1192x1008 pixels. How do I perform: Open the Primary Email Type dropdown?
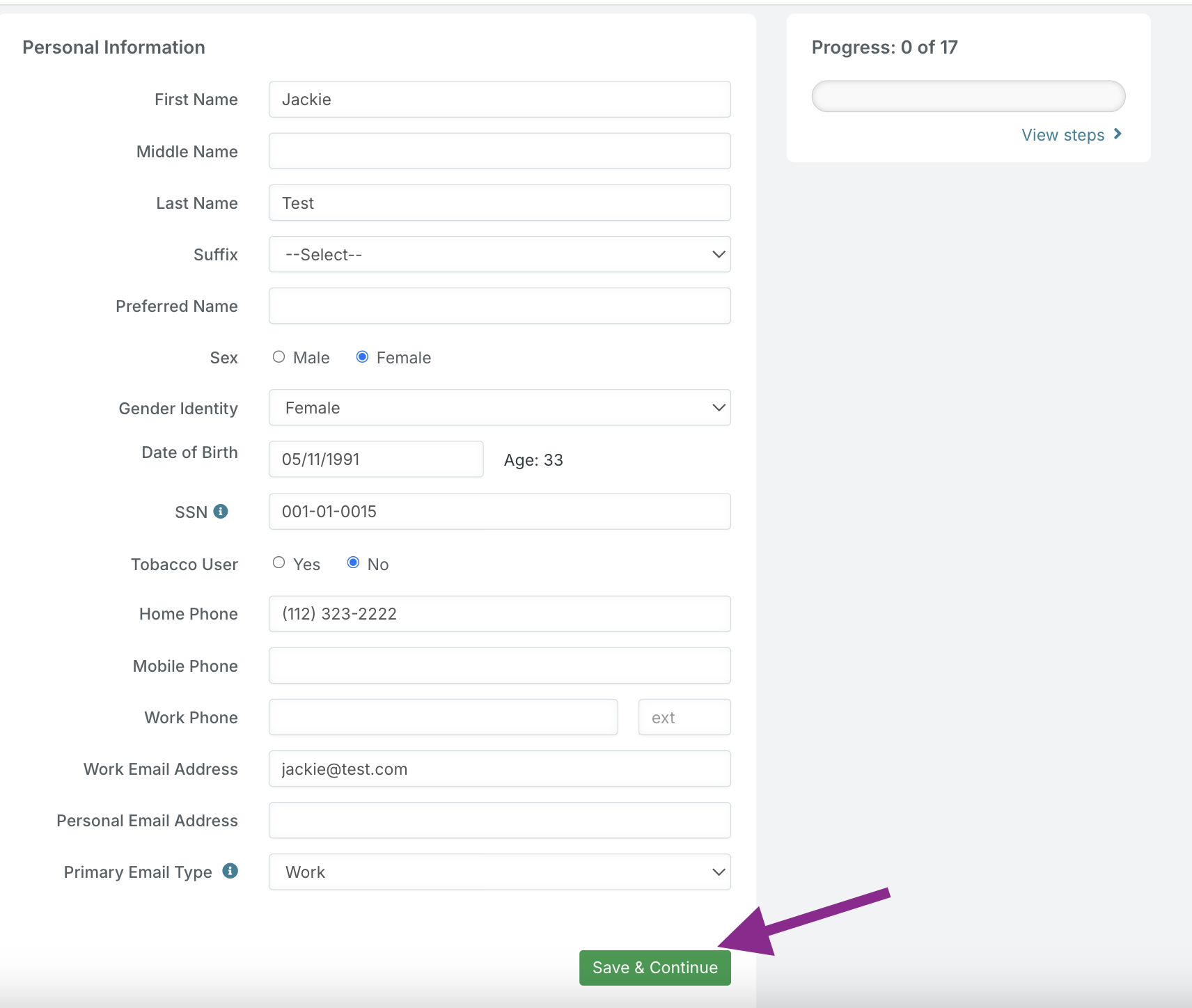pyautogui.click(x=499, y=872)
